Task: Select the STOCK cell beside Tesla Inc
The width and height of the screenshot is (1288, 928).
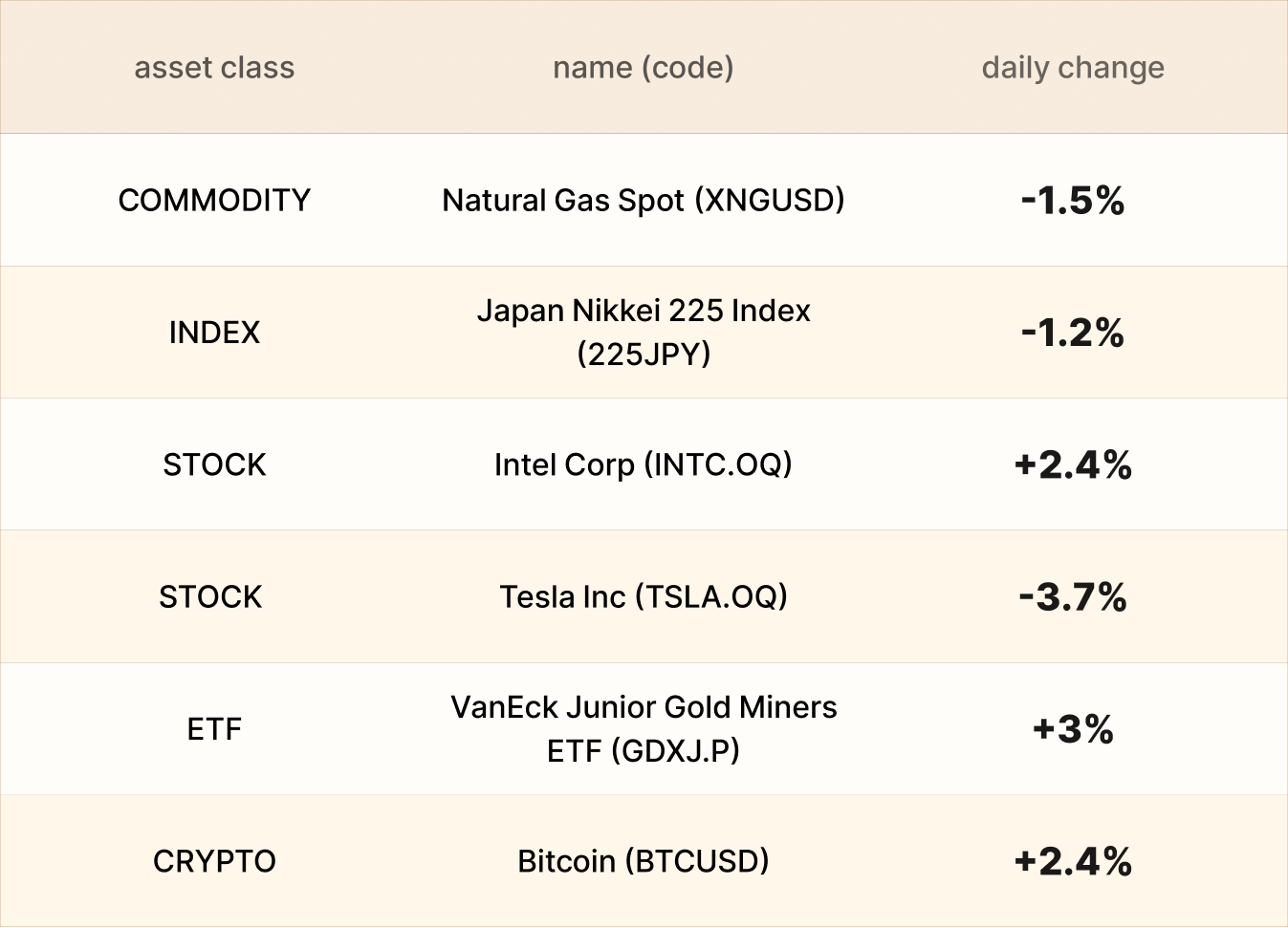Action: click(210, 596)
